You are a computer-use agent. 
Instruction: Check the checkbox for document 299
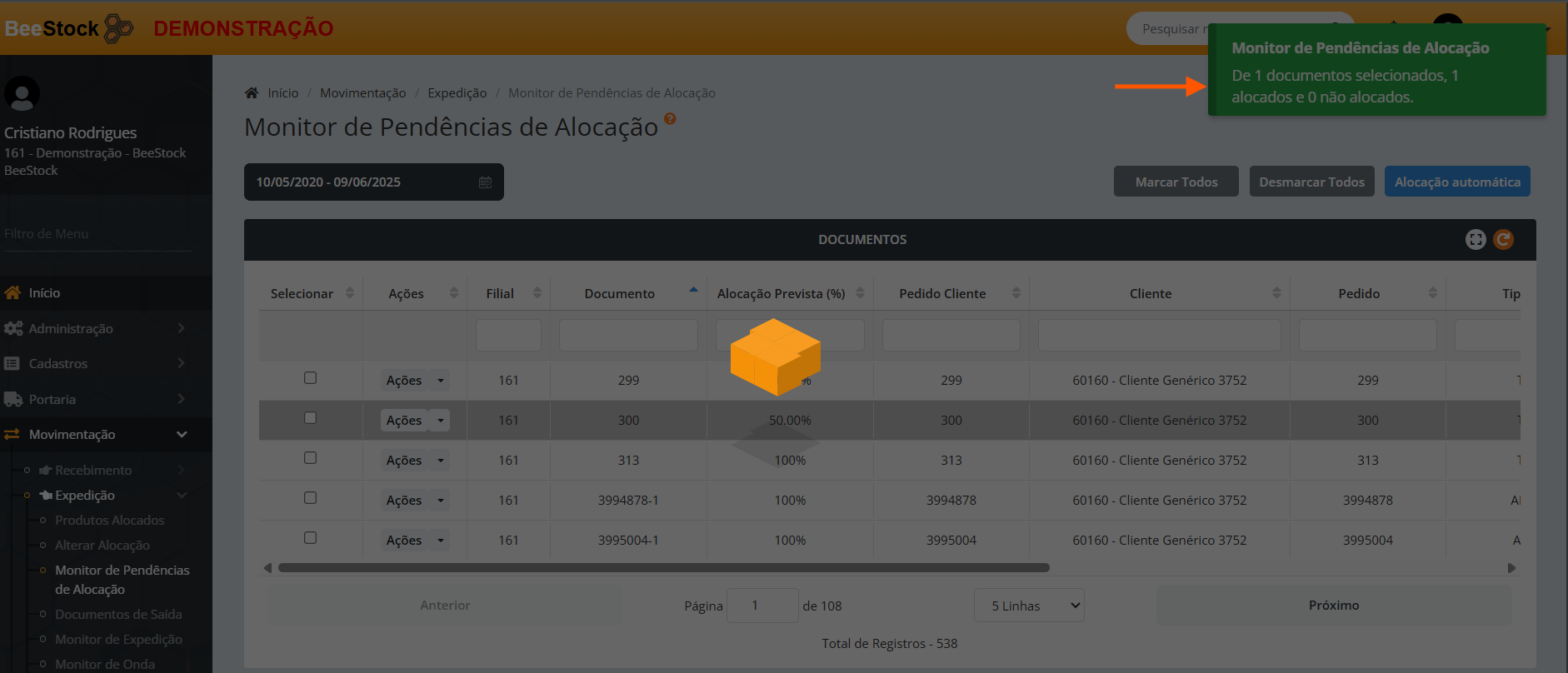coord(310,378)
